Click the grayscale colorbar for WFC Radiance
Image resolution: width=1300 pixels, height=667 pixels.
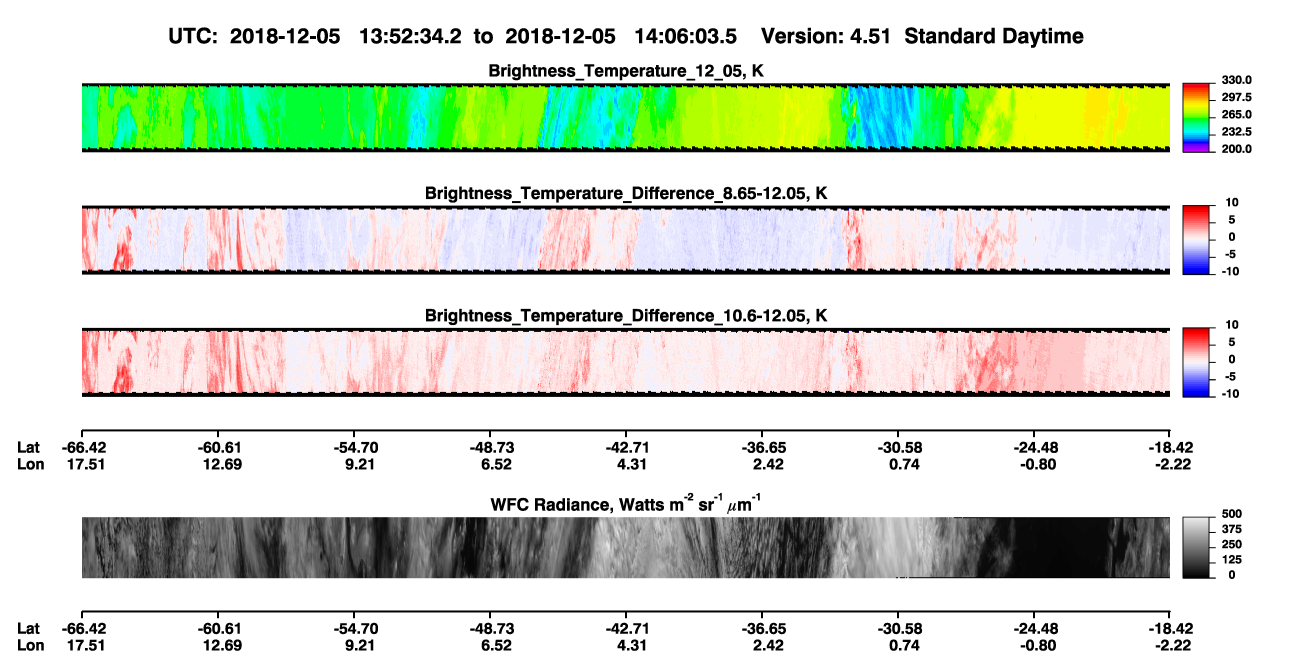[x=1197, y=548]
